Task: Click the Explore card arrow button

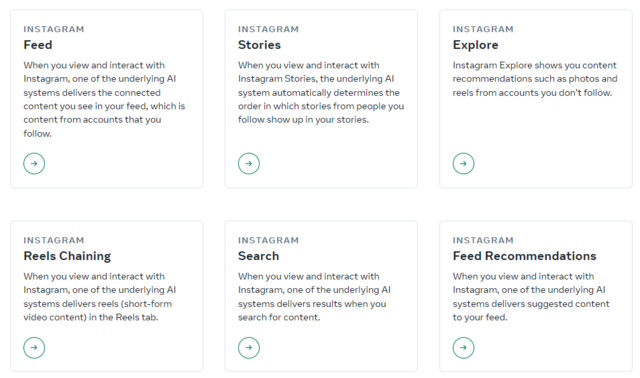Action: click(463, 164)
